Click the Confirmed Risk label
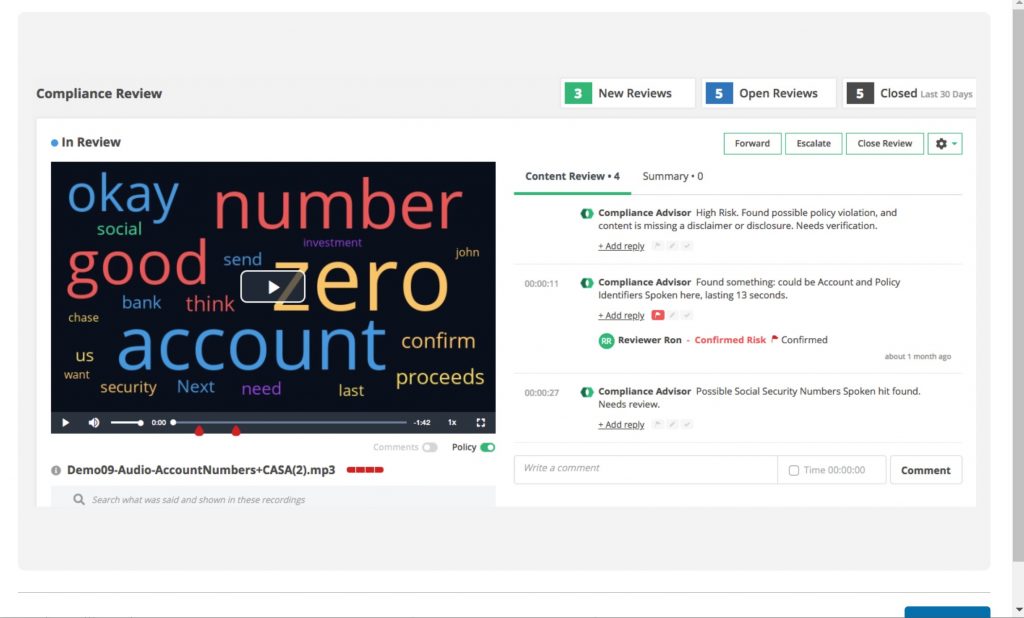This screenshot has height=618, width=1024. (x=730, y=340)
